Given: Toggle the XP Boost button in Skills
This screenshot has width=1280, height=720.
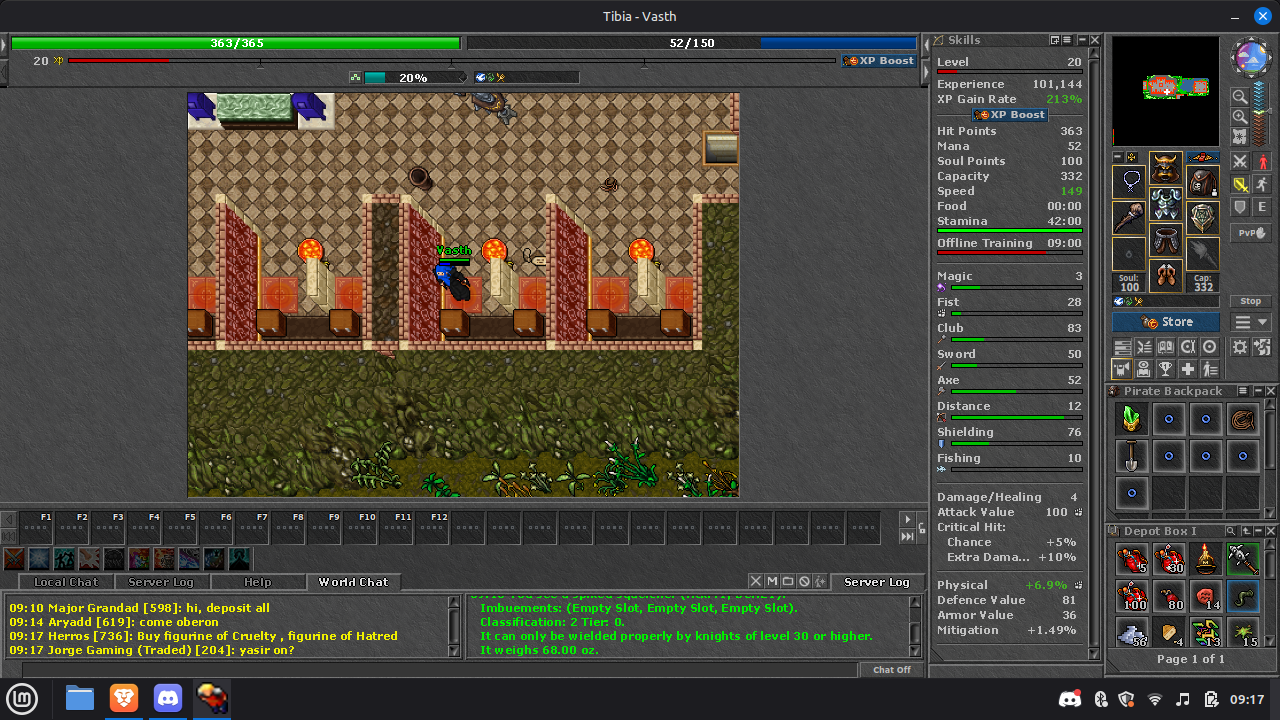Looking at the screenshot, I should tap(1009, 115).
